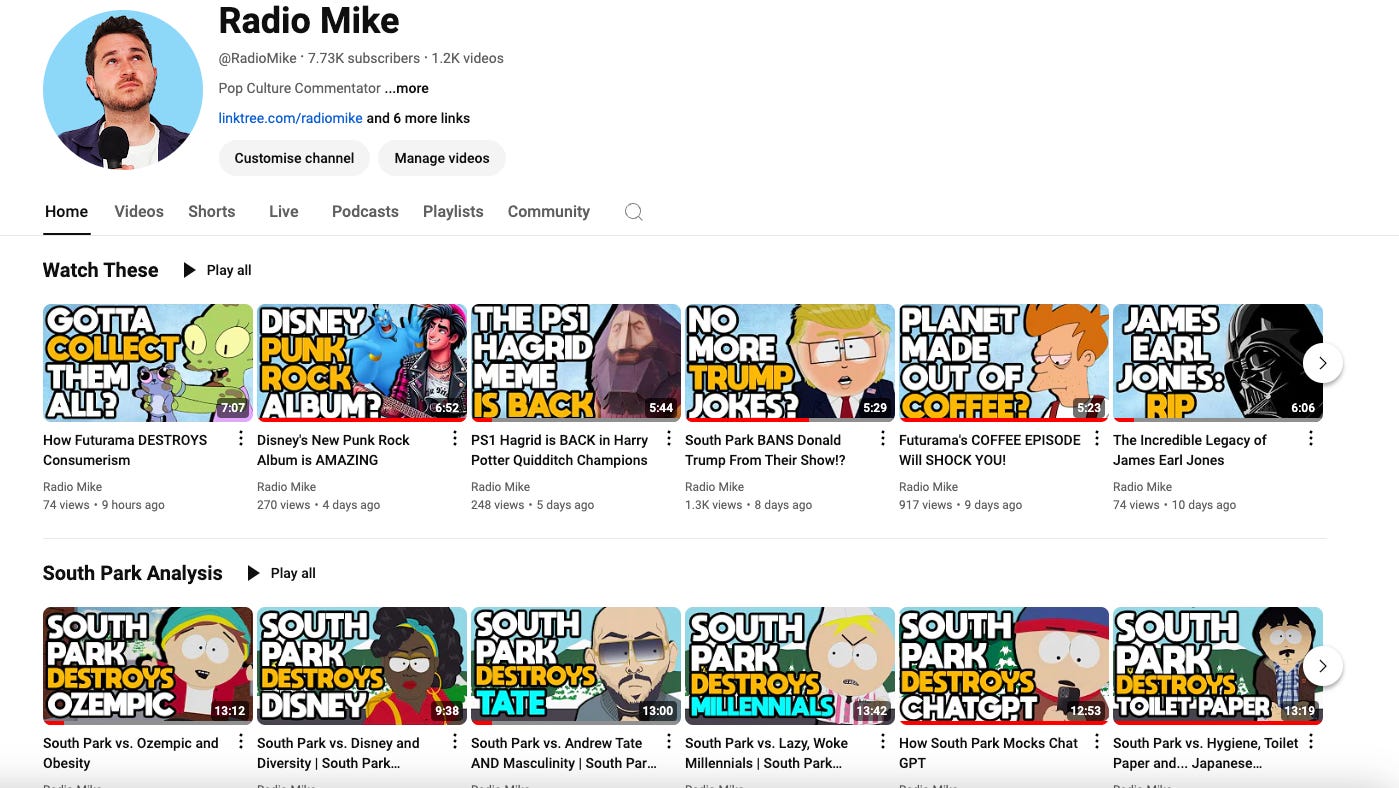Screen dimensions: 1399x788
Task: Open options menu for How Futurama DESTROYS Consumerism
Action: (x=240, y=439)
